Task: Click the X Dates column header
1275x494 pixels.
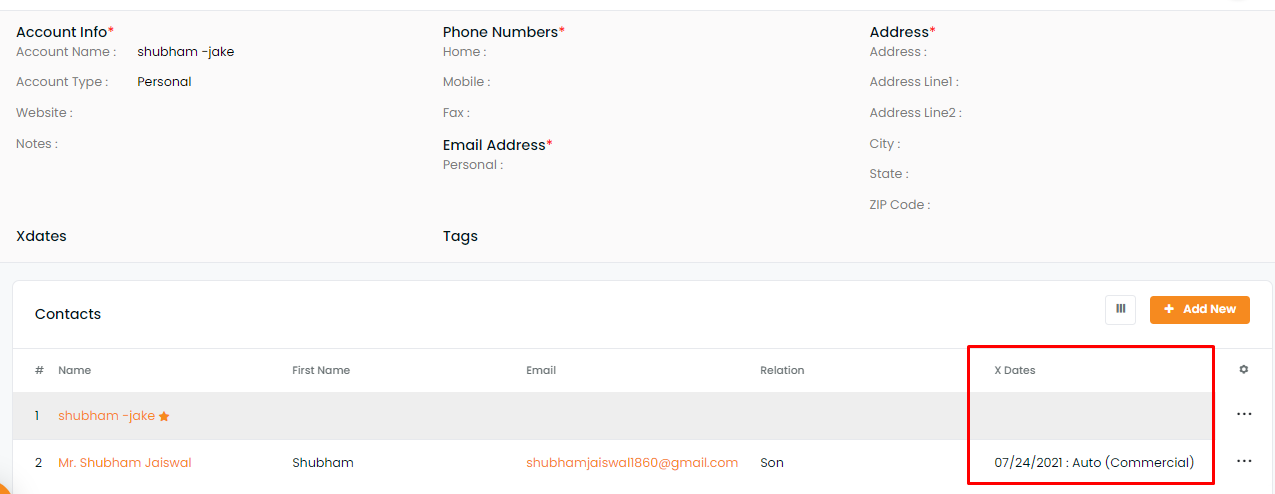Action: coord(1015,370)
